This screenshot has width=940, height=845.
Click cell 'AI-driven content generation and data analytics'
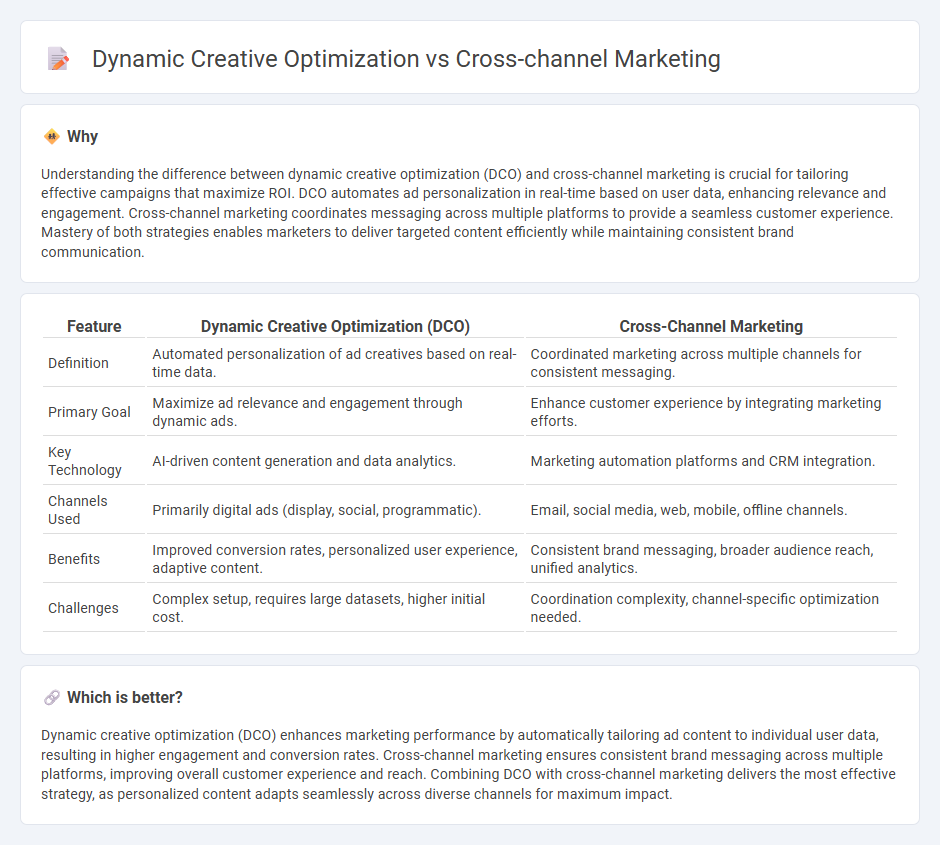pos(335,461)
